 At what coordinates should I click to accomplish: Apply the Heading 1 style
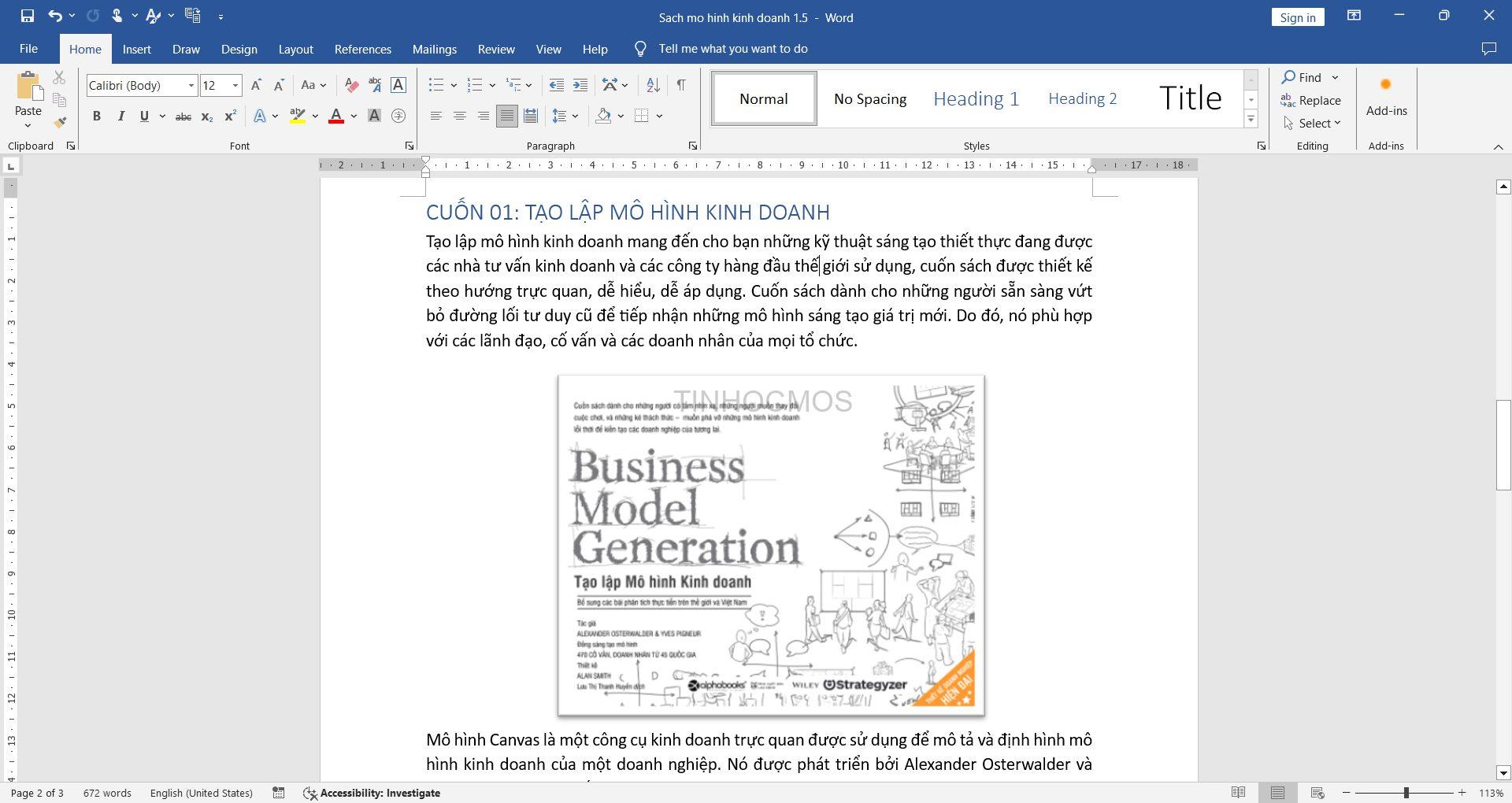(x=976, y=98)
